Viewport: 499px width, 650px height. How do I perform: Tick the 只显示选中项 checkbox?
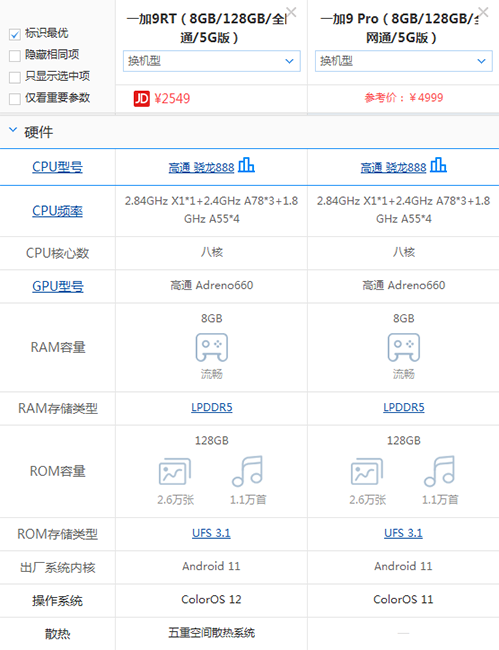[x=15, y=77]
